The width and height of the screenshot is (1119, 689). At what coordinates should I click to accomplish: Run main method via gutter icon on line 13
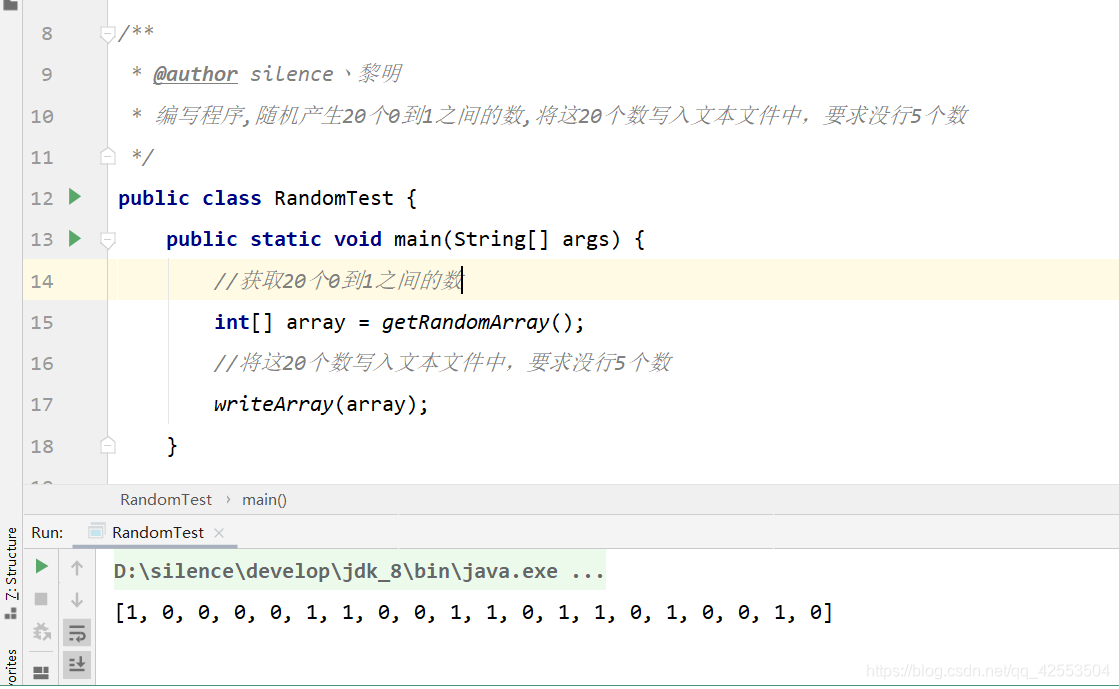tap(74, 239)
